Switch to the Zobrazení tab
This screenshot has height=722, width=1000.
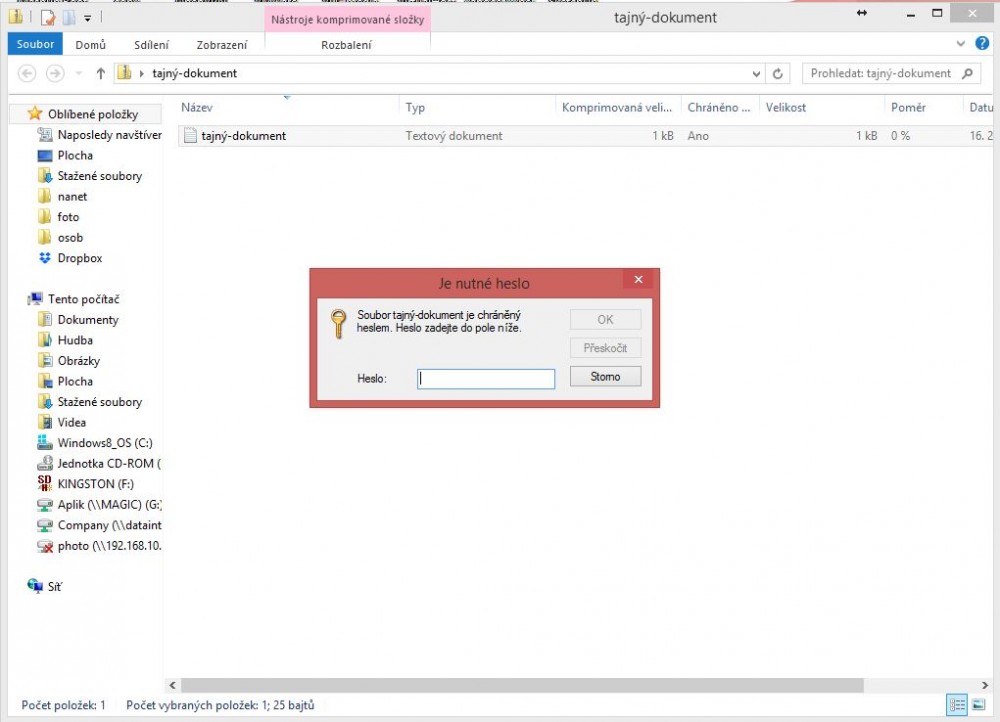point(222,45)
